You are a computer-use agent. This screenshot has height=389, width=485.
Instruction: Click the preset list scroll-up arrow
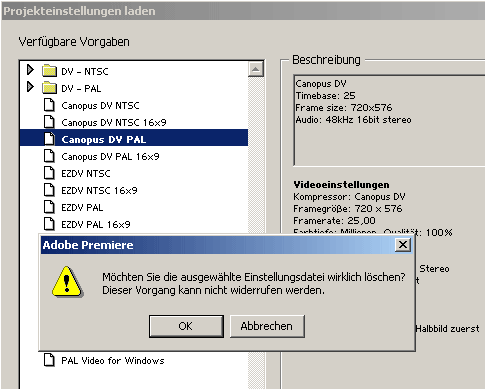[x=256, y=69]
